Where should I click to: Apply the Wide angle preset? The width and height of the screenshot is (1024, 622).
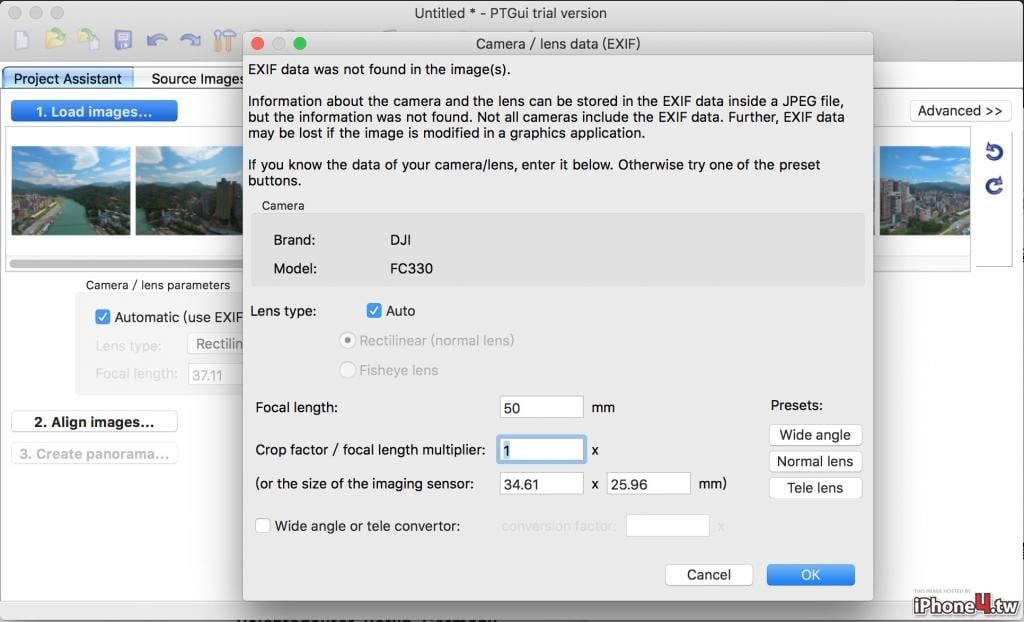pyautogui.click(x=815, y=434)
